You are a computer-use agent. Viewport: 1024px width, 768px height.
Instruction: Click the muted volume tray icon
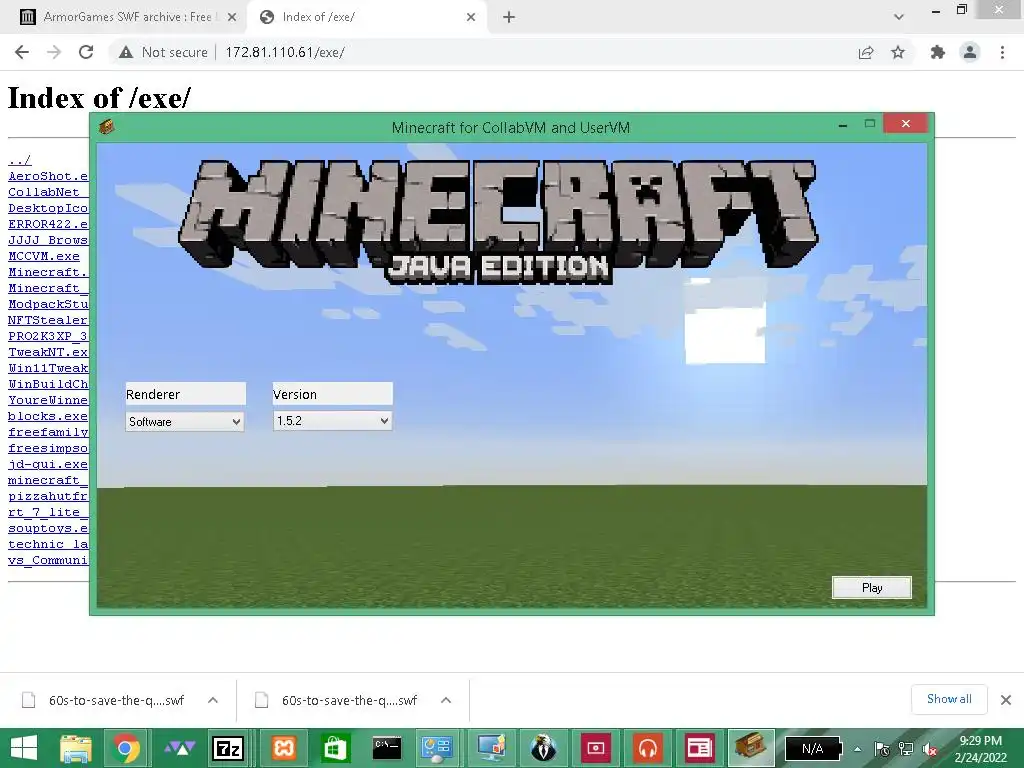(x=930, y=749)
